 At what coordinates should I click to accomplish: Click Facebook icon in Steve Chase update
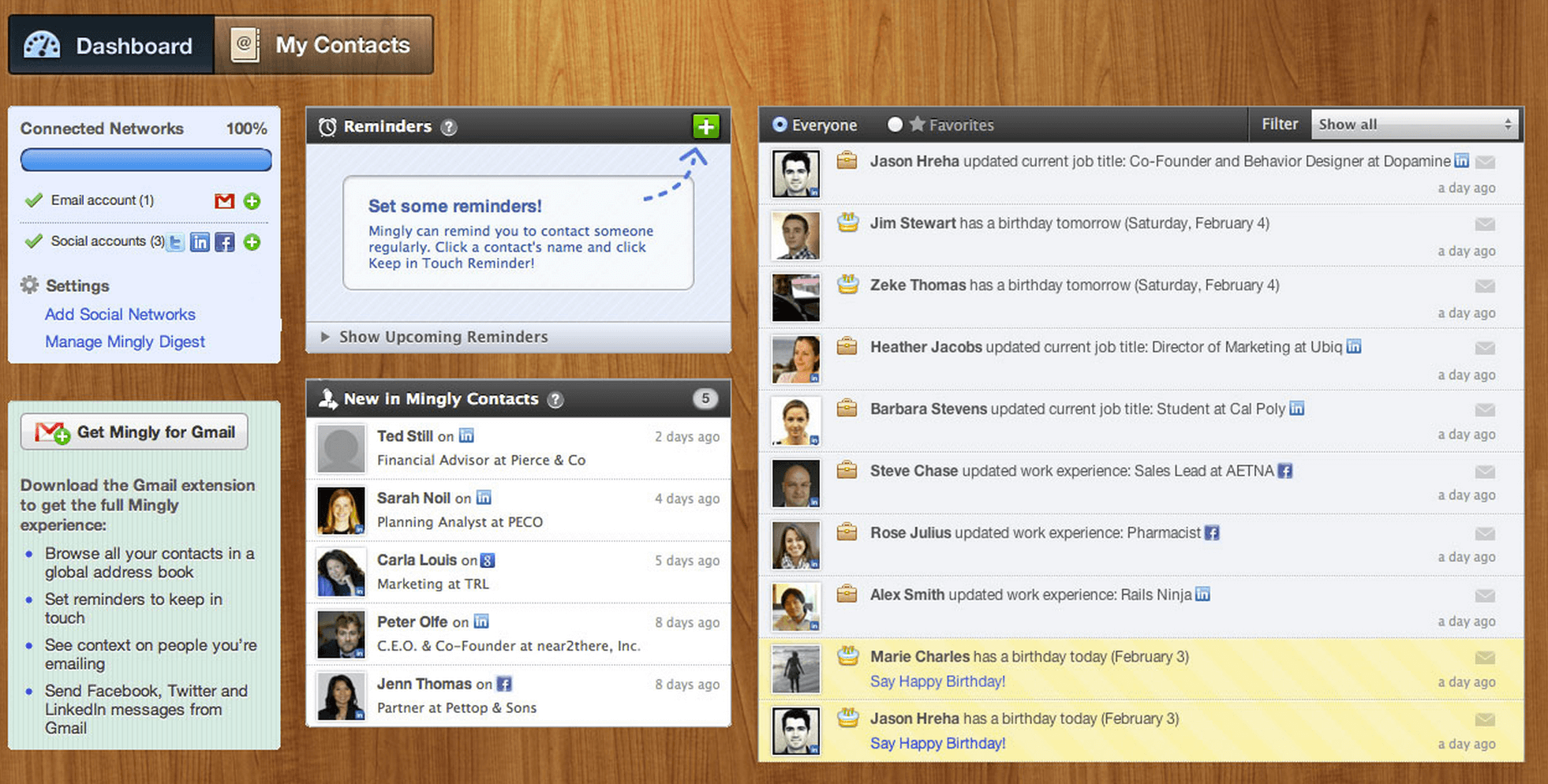(1285, 471)
